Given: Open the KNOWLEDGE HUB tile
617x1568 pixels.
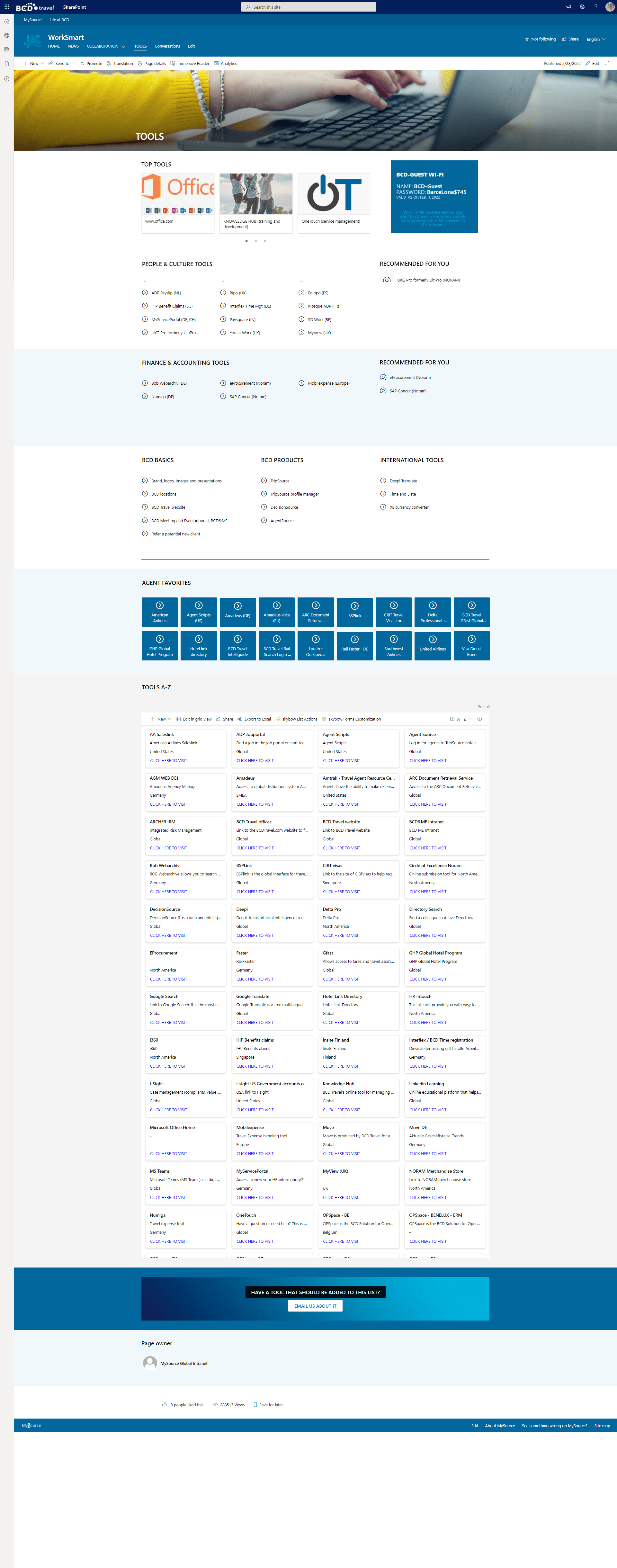Looking at the screenshot, I should pyautogui.click(x=256, y=203).
